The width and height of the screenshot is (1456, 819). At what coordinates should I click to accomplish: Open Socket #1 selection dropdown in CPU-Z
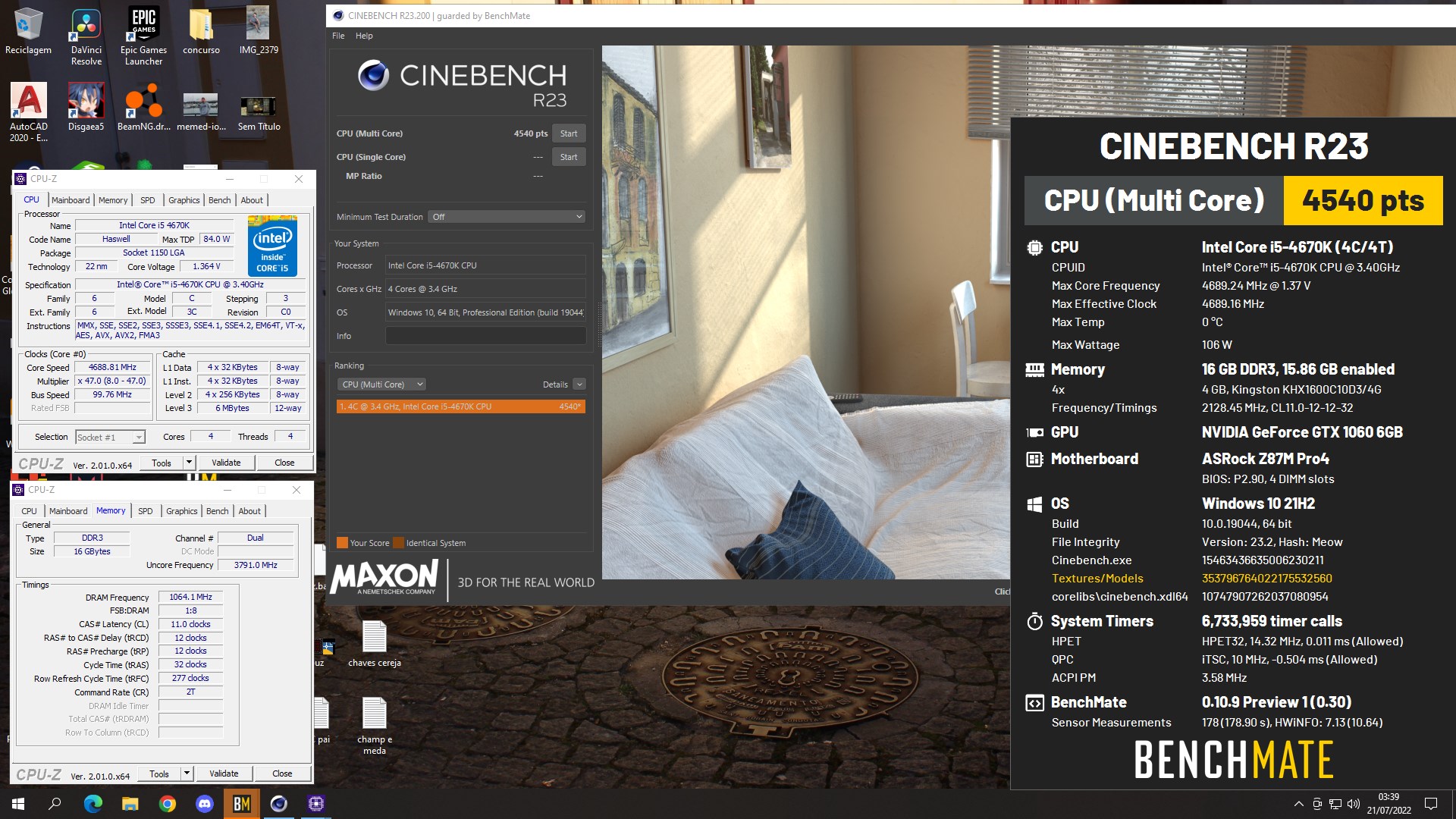[110, 437]
